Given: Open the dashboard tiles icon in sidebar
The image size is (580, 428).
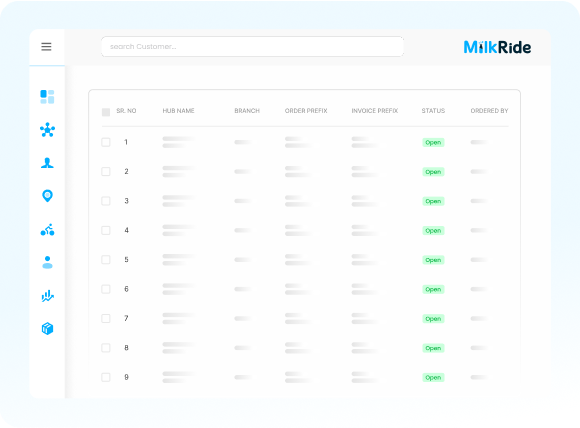Looking at the screenshot, I should (x=47, y=97).
